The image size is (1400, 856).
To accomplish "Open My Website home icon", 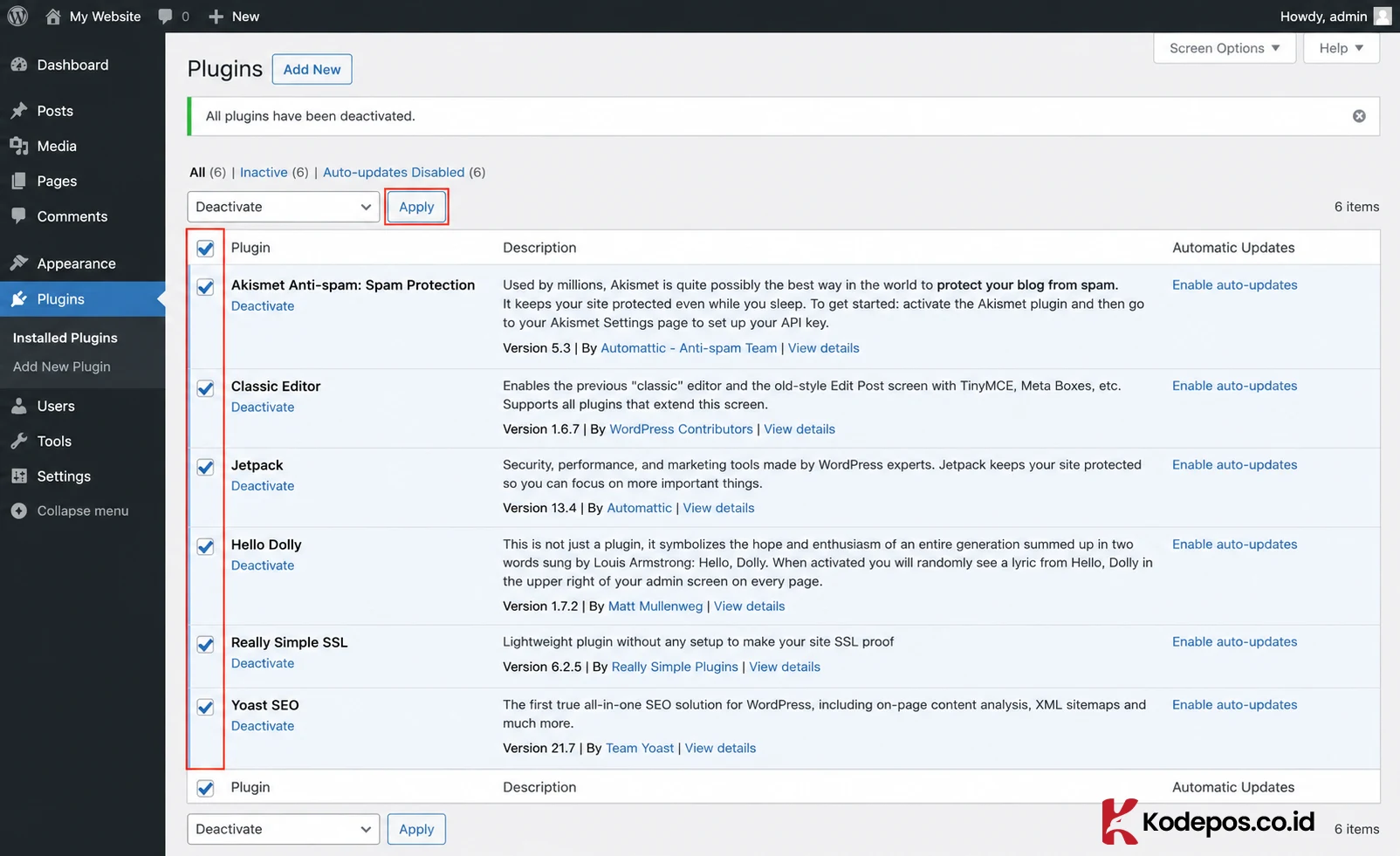I will (53, 16).
